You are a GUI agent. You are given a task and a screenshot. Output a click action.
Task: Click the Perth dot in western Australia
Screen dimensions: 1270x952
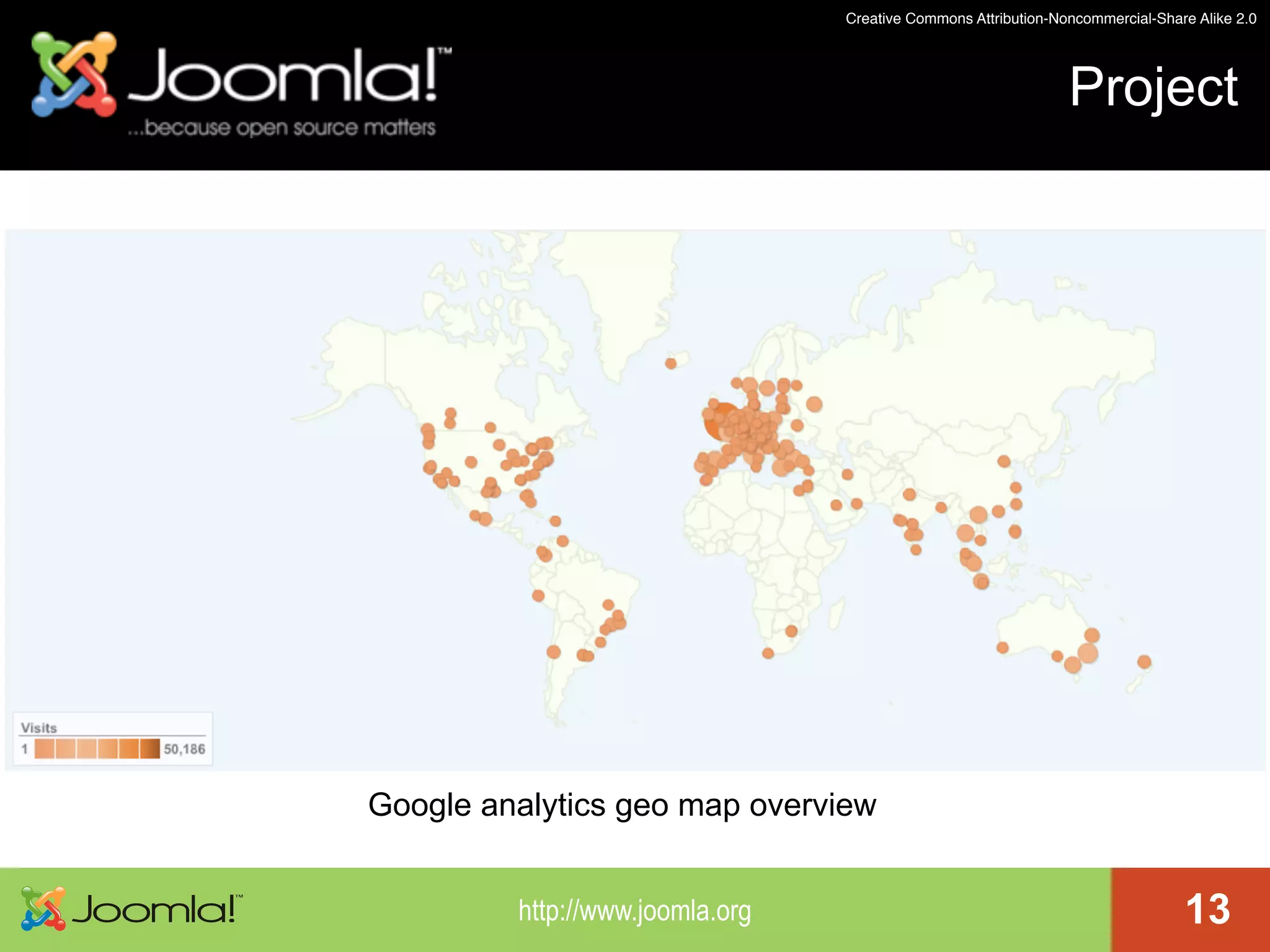coord(1002,648)
